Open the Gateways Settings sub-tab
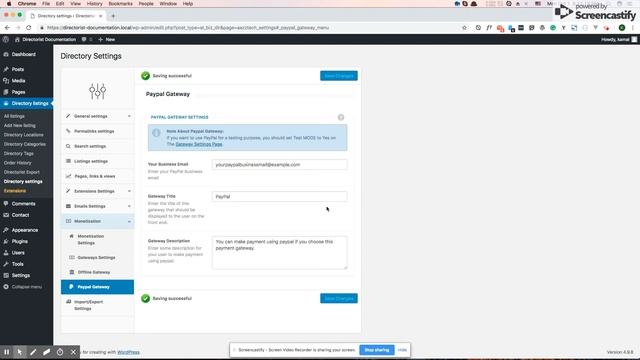 click(x=98, y=258)
